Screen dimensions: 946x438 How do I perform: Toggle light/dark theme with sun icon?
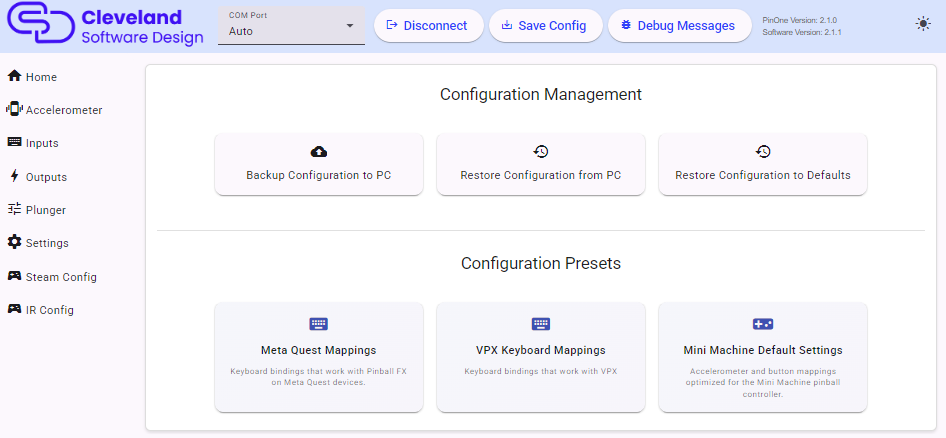922,24
